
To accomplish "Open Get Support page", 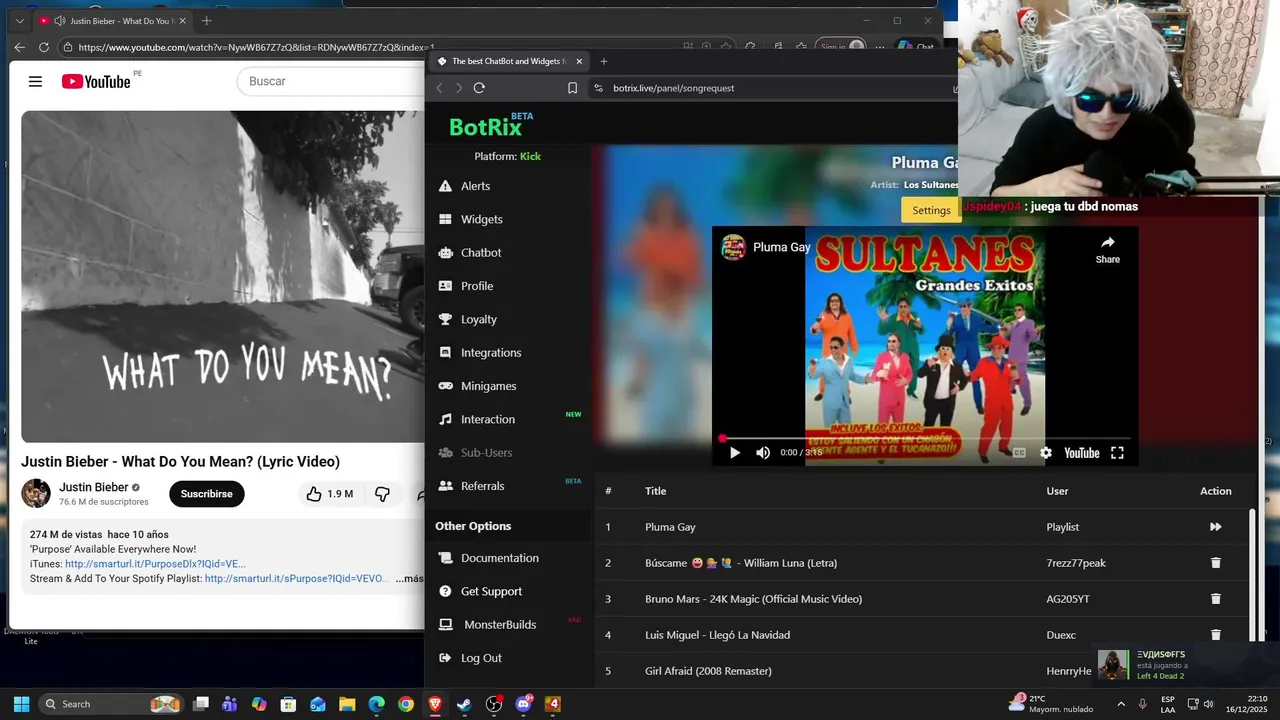I will [x=491, y=591].
